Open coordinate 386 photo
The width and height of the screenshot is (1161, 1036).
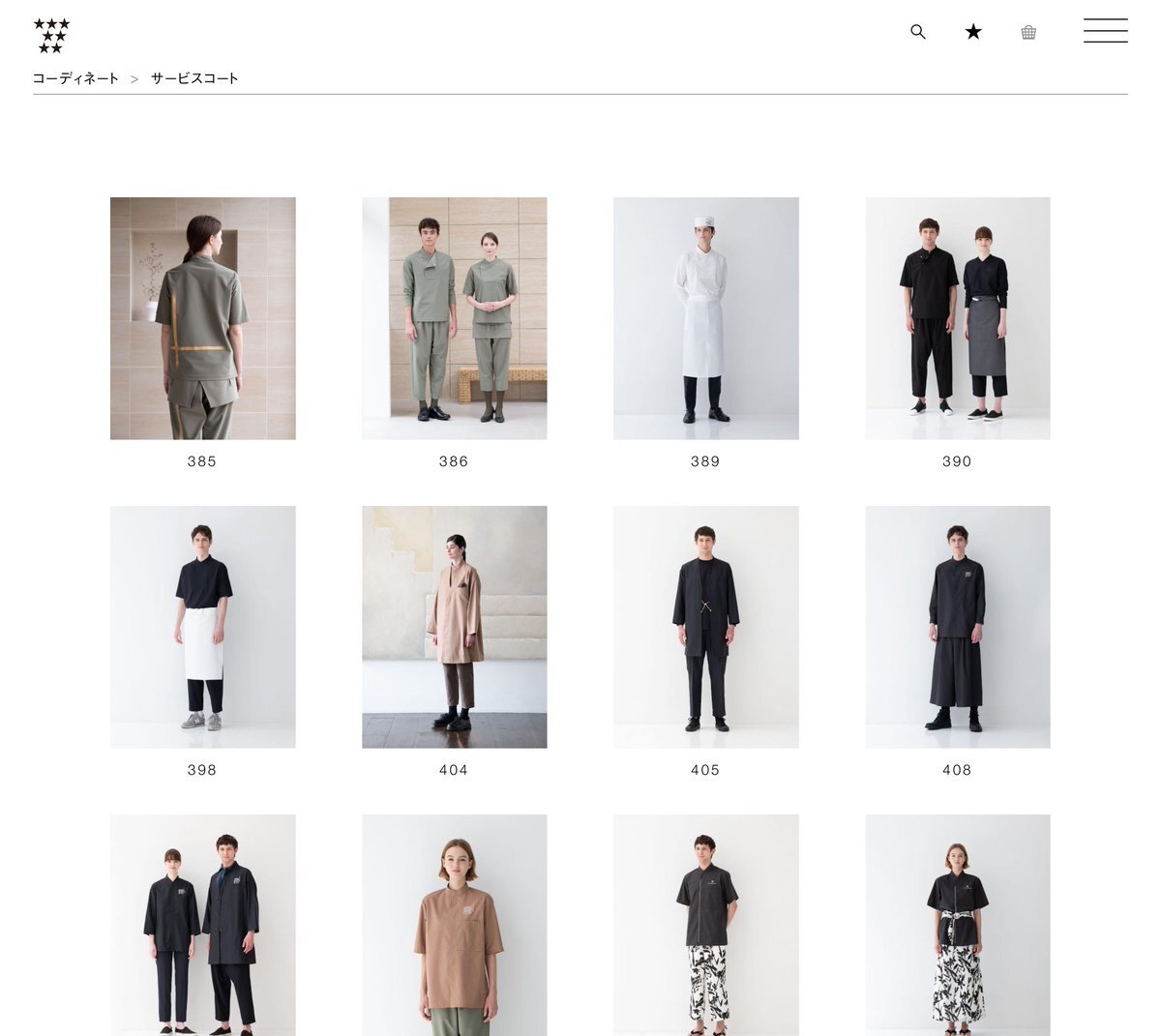click(455, 318)
